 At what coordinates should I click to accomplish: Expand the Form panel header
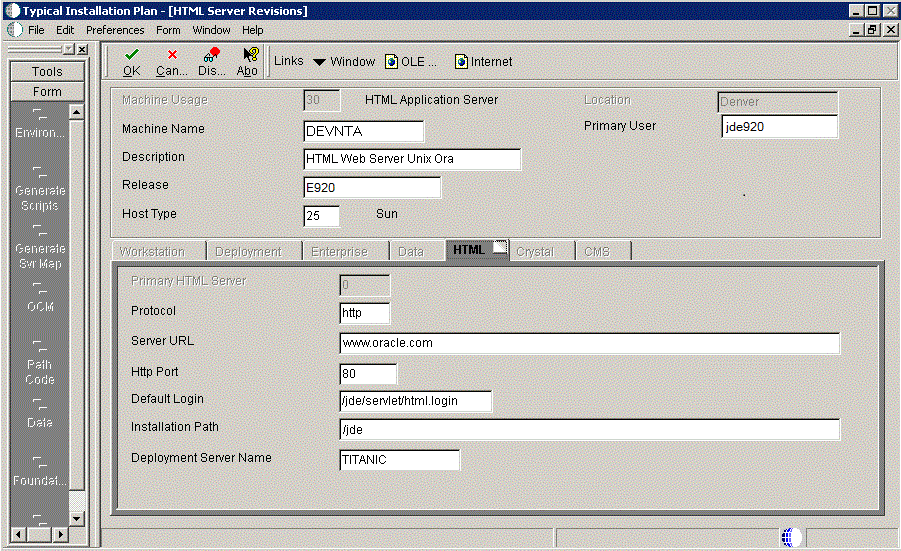[47, 91]
